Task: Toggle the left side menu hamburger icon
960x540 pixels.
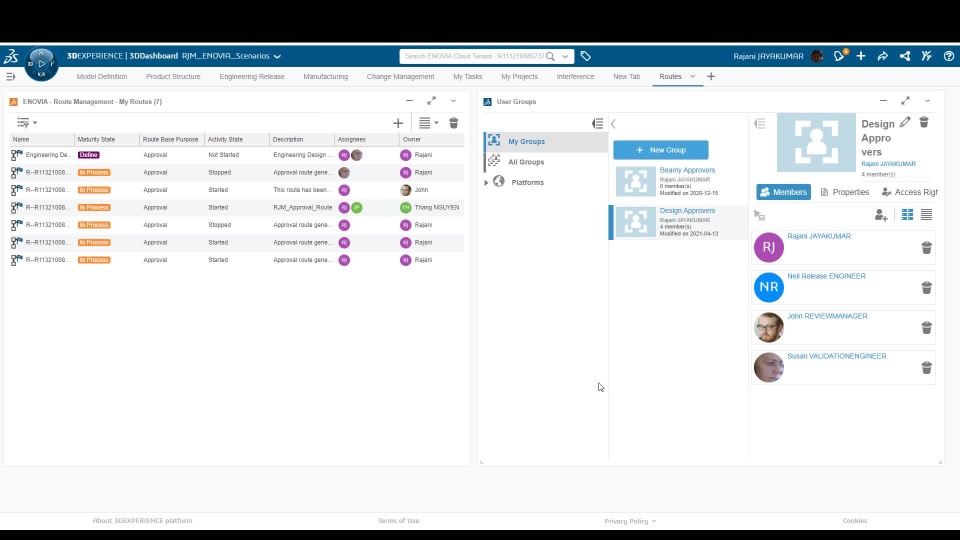Action: point(10,77)
